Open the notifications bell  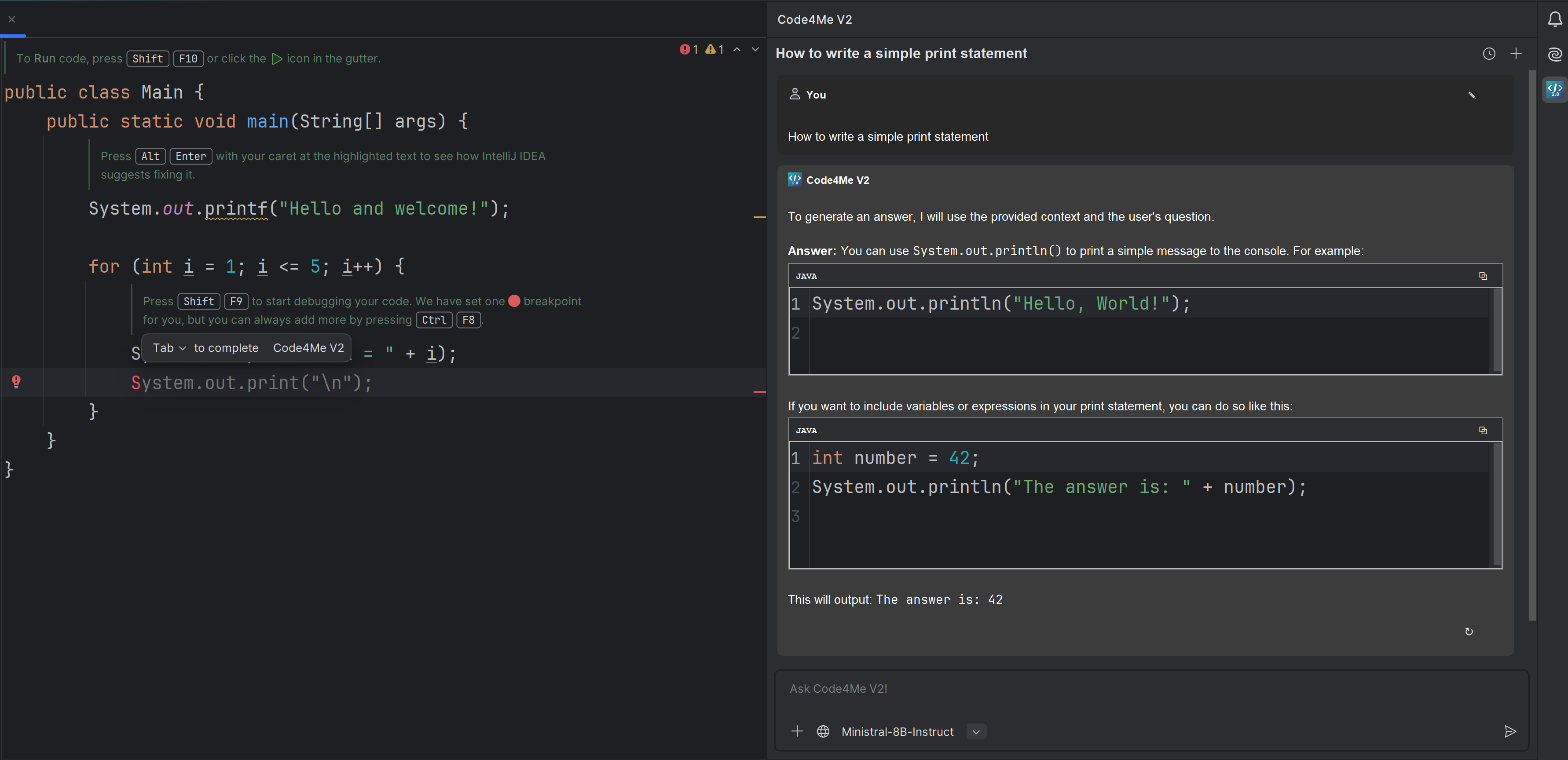click(1555, 19)
